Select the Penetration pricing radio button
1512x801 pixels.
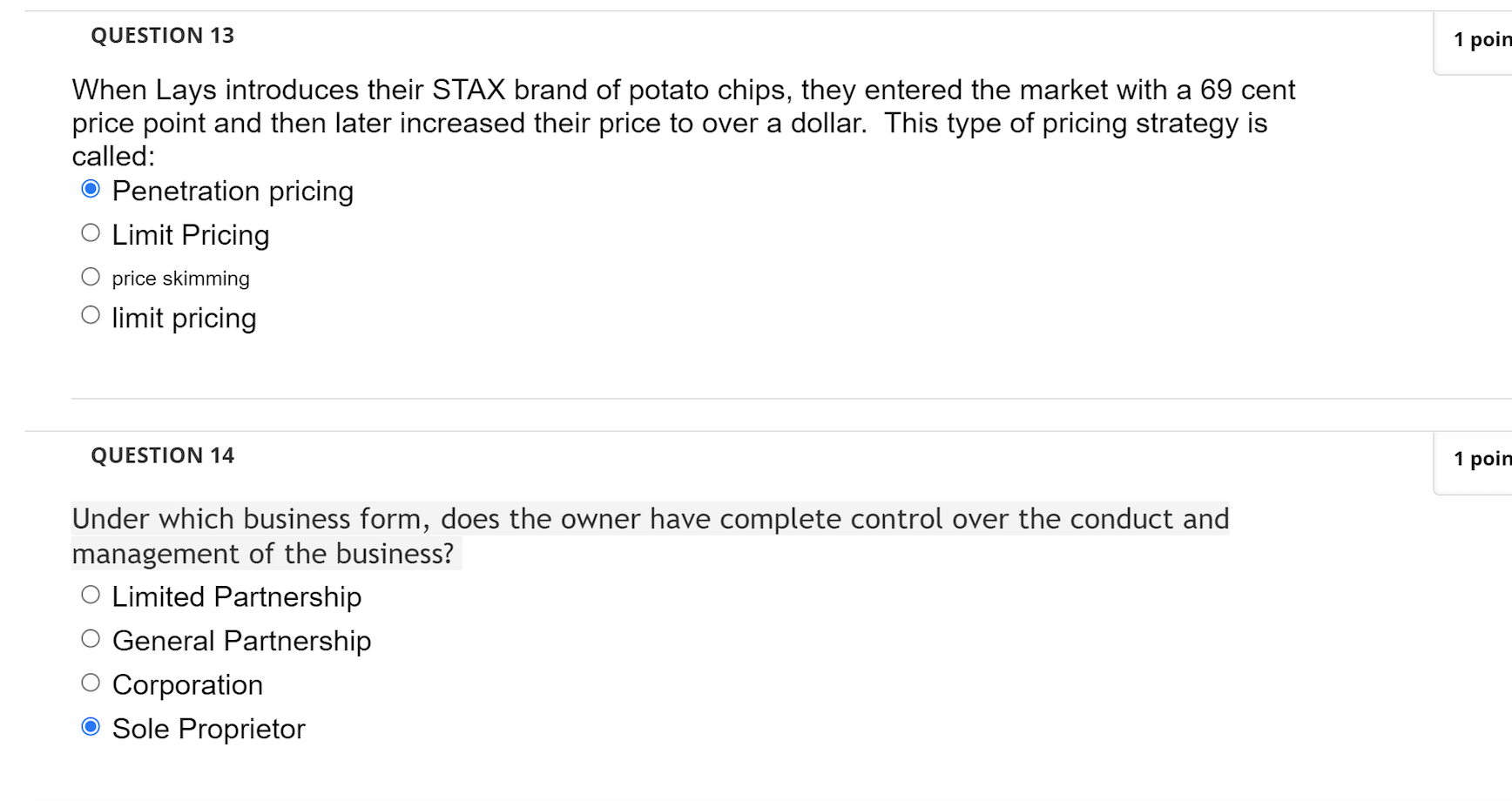(x=90, y=187)
